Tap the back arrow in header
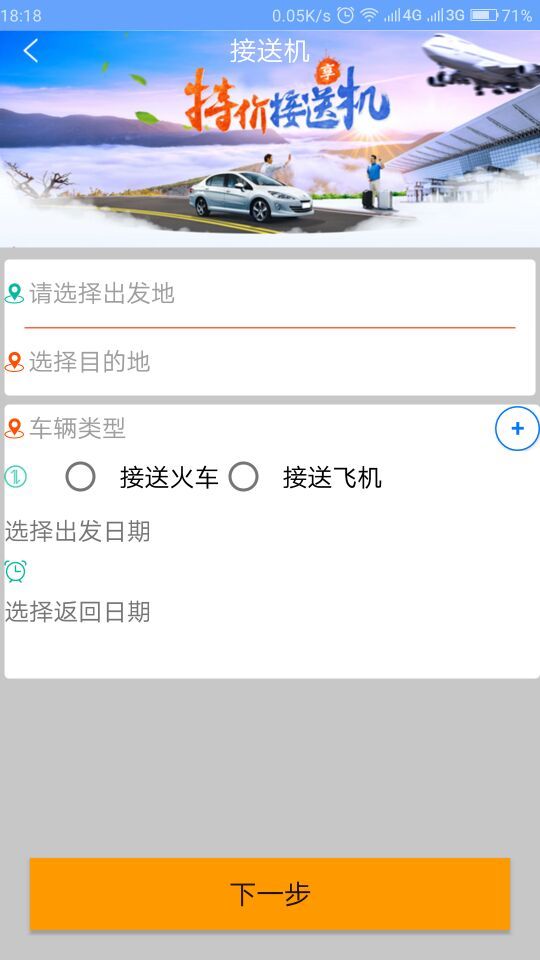The height and width of the screenshot is (960, 540). pyautogui.click(x=31, y=50)
